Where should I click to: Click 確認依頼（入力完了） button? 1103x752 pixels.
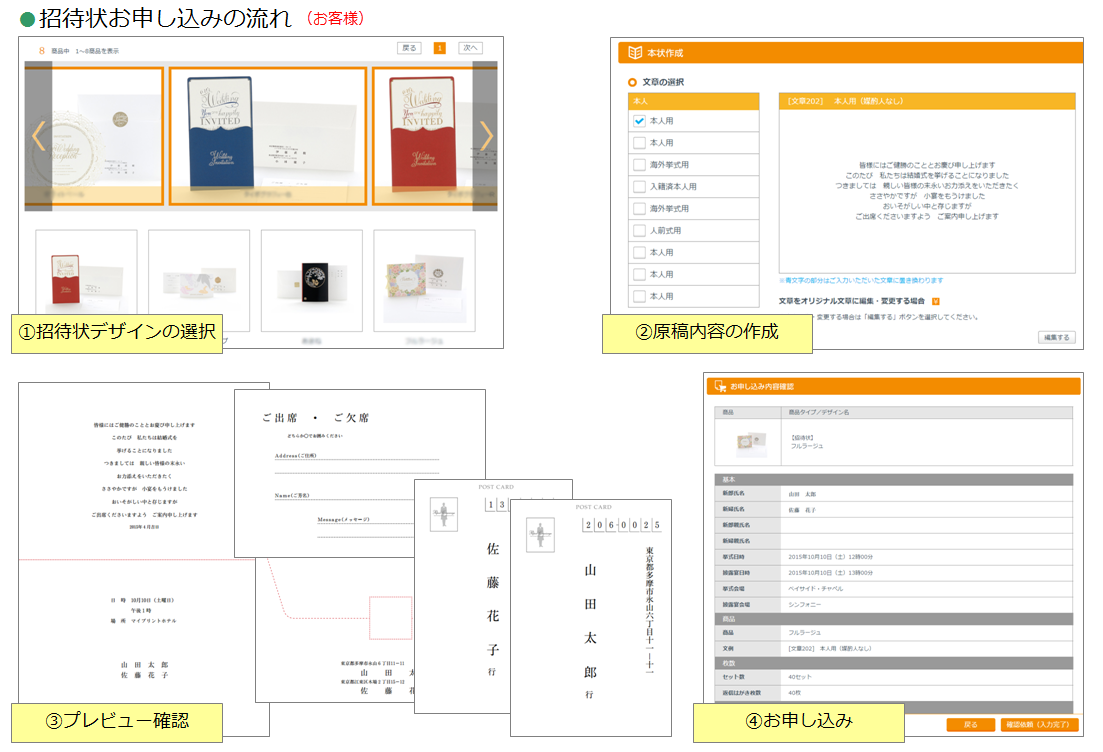[1039, 725]
